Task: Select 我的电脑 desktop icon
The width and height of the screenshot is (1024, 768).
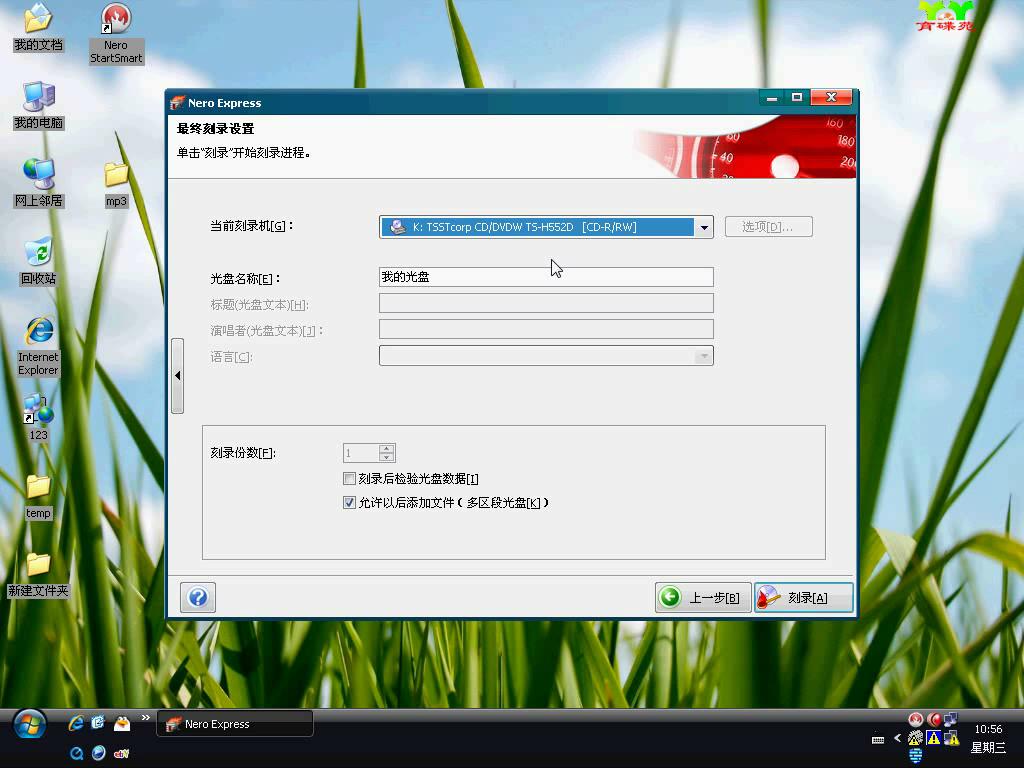Action: click(38, 106)
